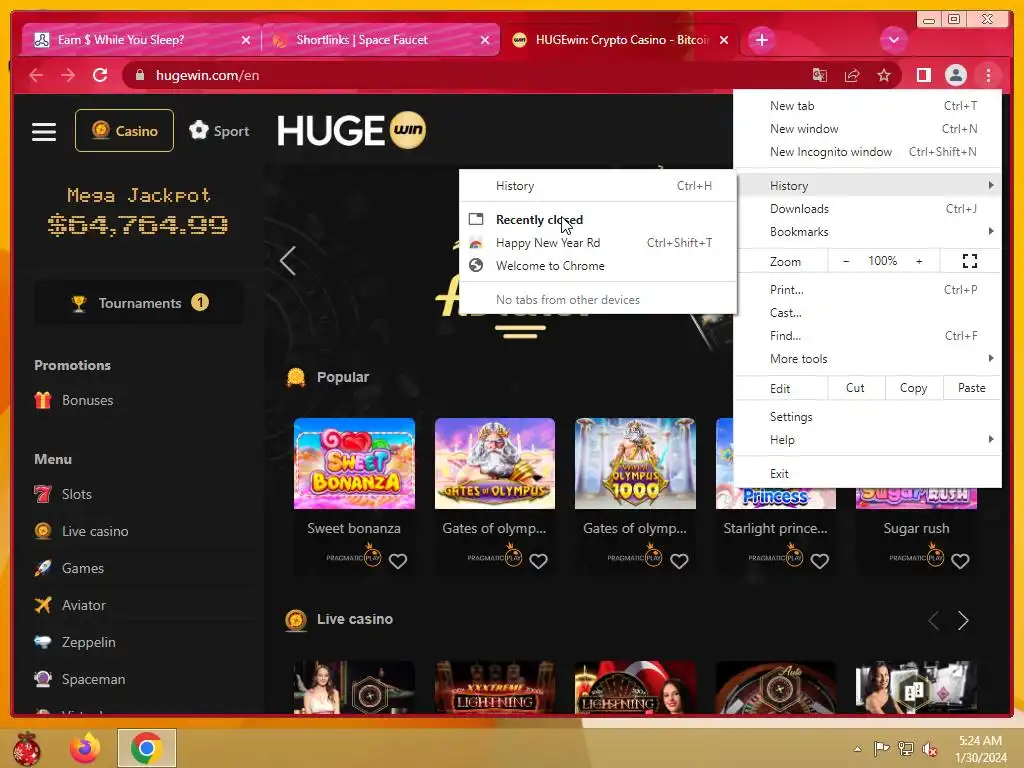Click the Casino button
1024x768 pixels.
pyautogui.click(x=124, y=131)
